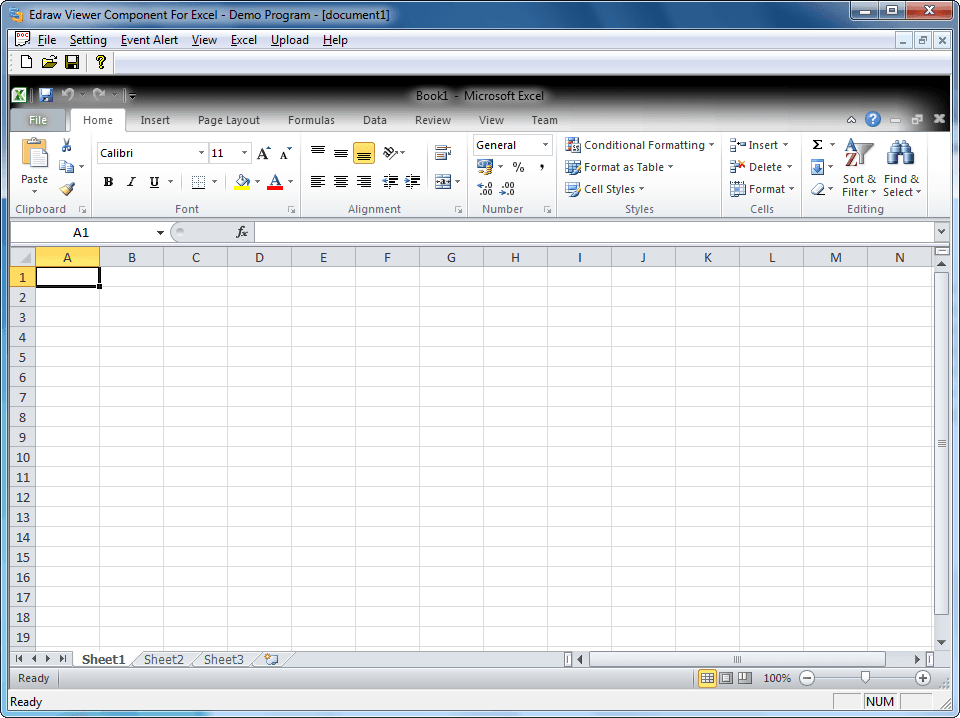Click the Delete cells button
Screen dimensions: 960x718
point(761,167)
